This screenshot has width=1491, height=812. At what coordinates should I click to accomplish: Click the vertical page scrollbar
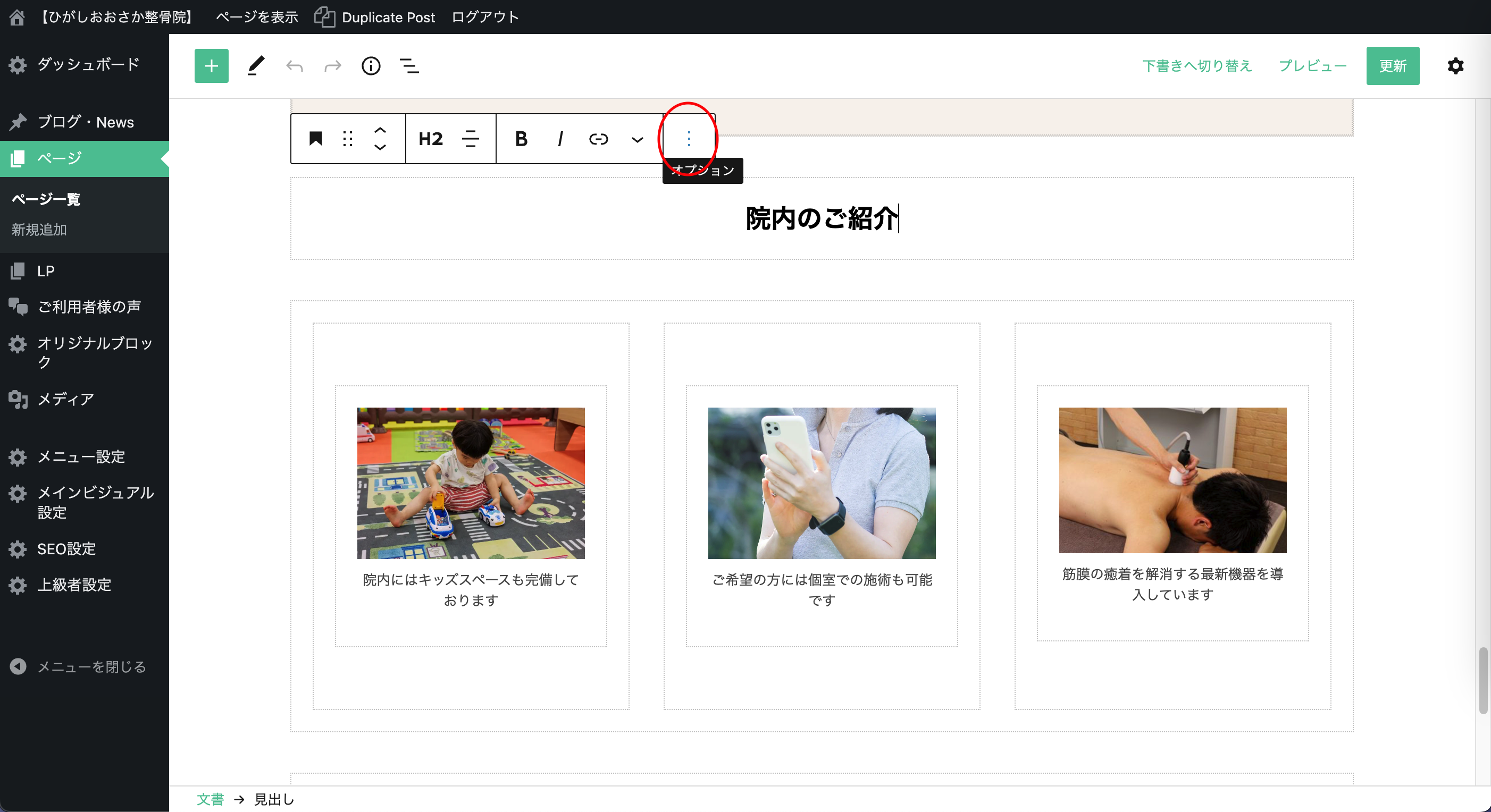1483,680
